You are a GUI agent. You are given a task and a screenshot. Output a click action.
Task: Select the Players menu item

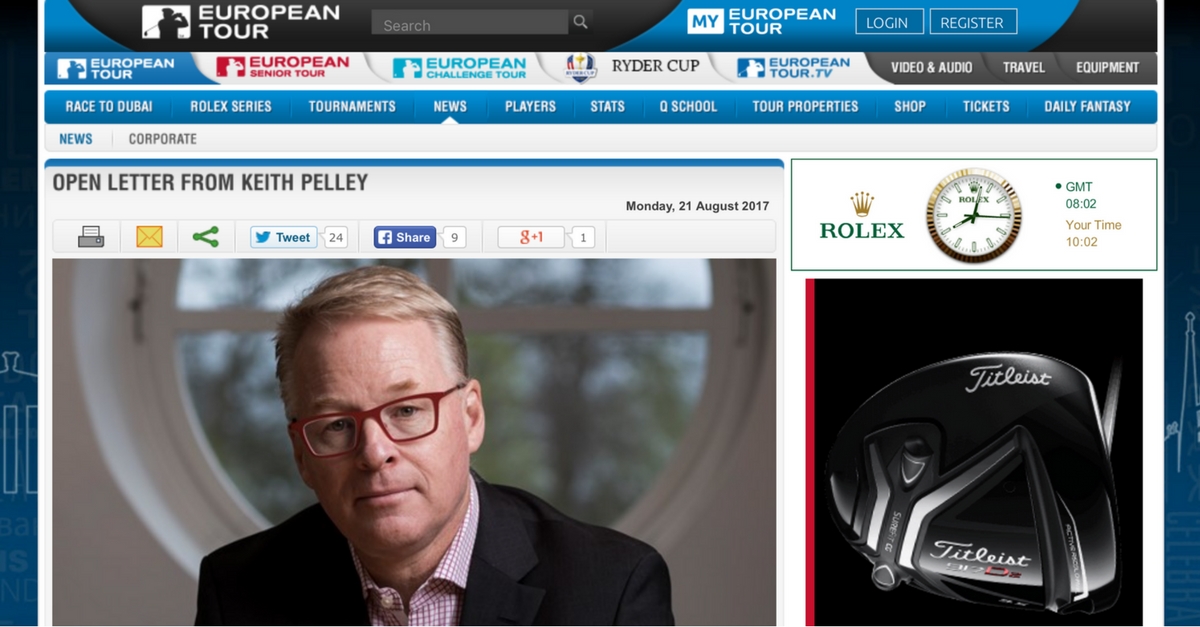coord(530,106)
